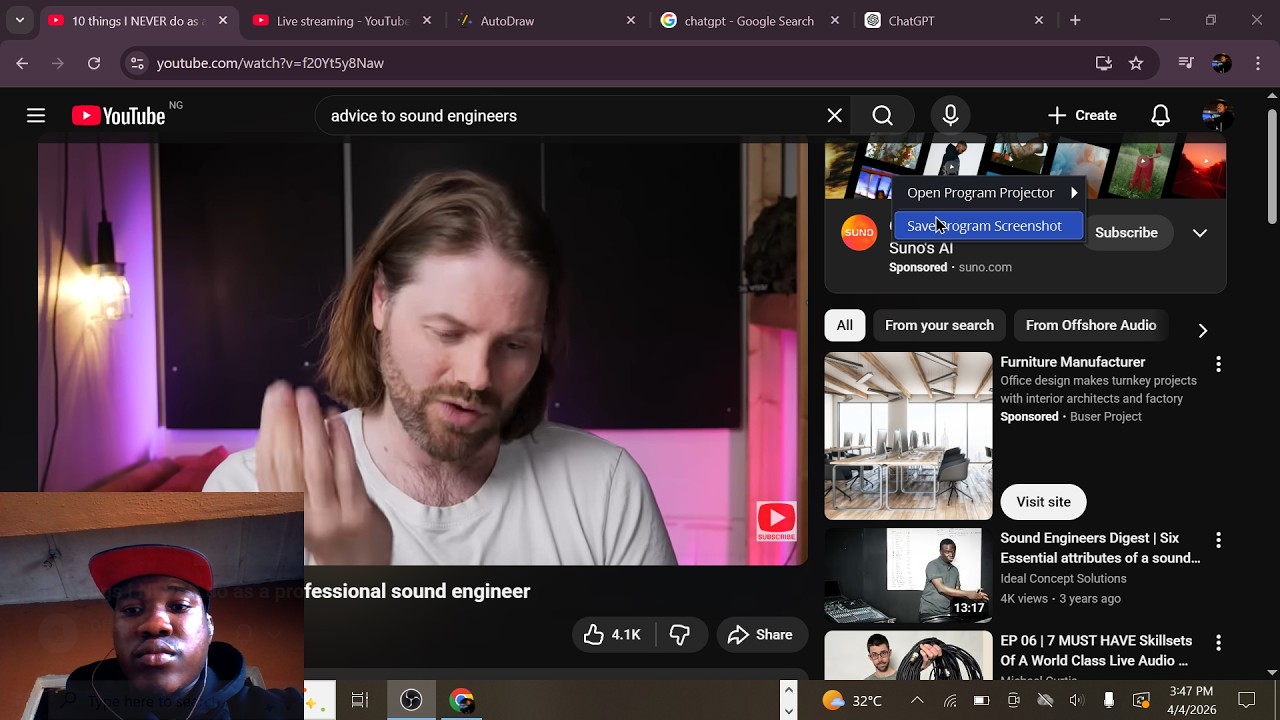
Task: Expand Open Program Projector submenu arrow
Action: point(1074,193)
